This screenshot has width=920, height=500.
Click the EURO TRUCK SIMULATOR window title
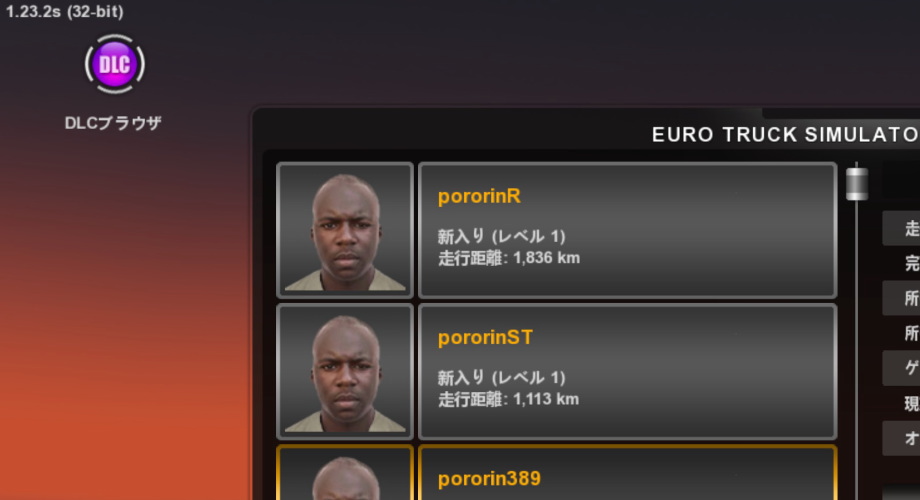tap(786, 135)
